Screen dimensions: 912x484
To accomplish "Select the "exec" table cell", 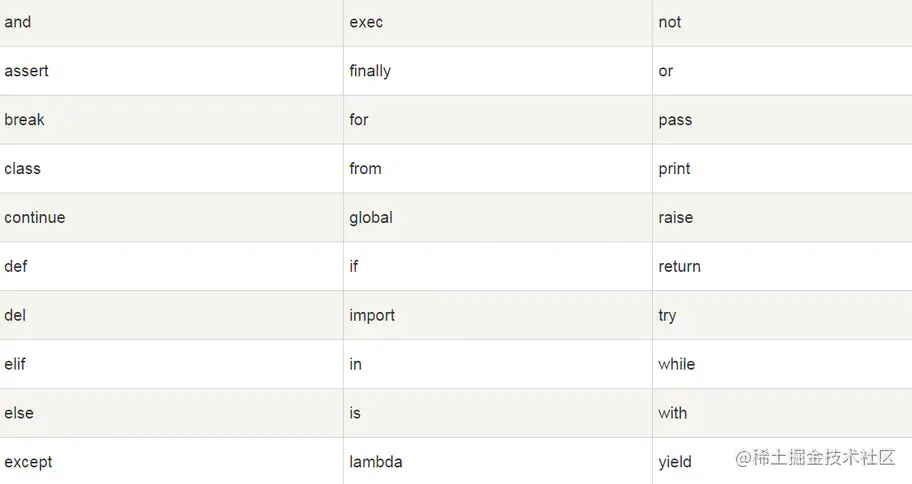I will point(366,22).
